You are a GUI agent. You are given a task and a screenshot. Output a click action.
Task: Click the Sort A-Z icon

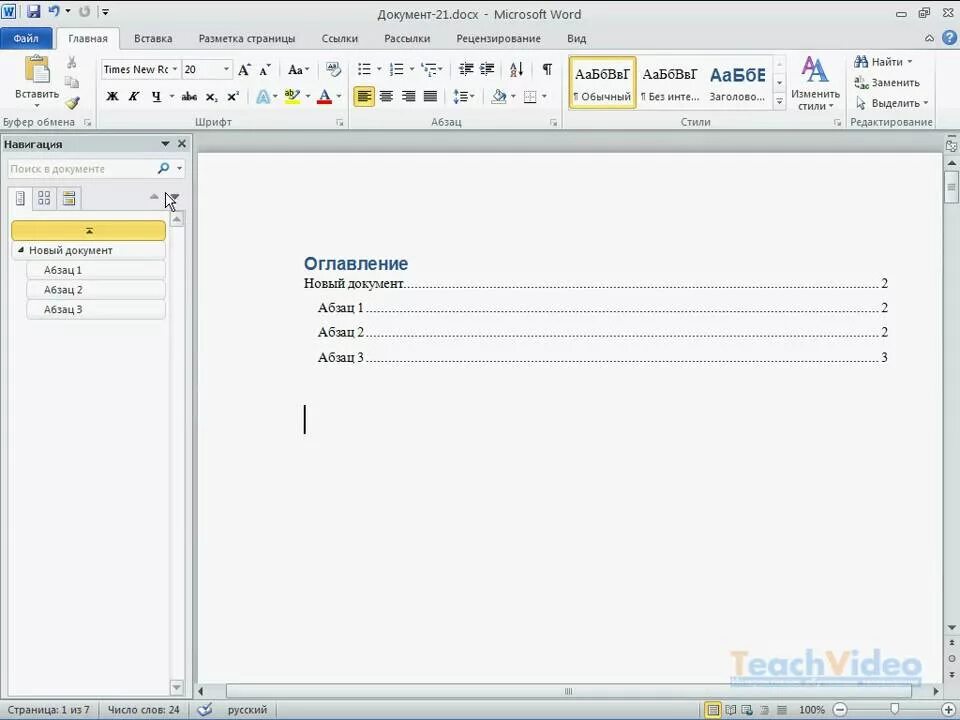(516, 69)
